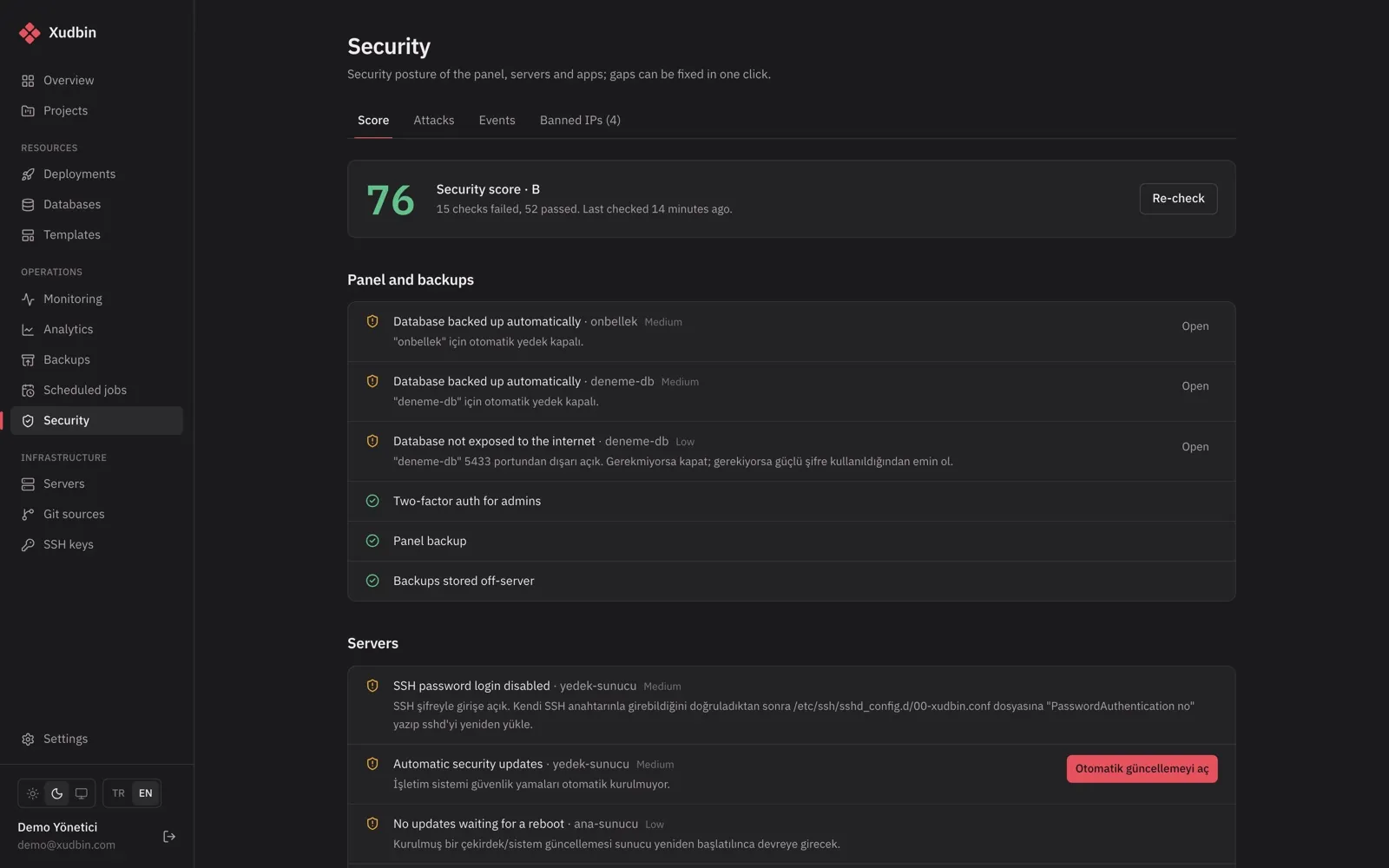Switch language to EN
The image size is (1389, 868).
coord(145,793)
